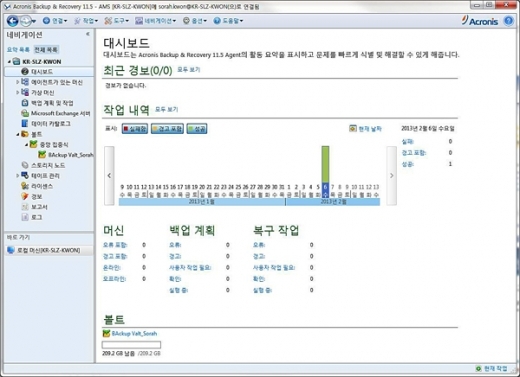Image resolution: width=520 pixels, height=377 pixels.
Task: Open the 라이센스 icon
Action: pos(25,186)
